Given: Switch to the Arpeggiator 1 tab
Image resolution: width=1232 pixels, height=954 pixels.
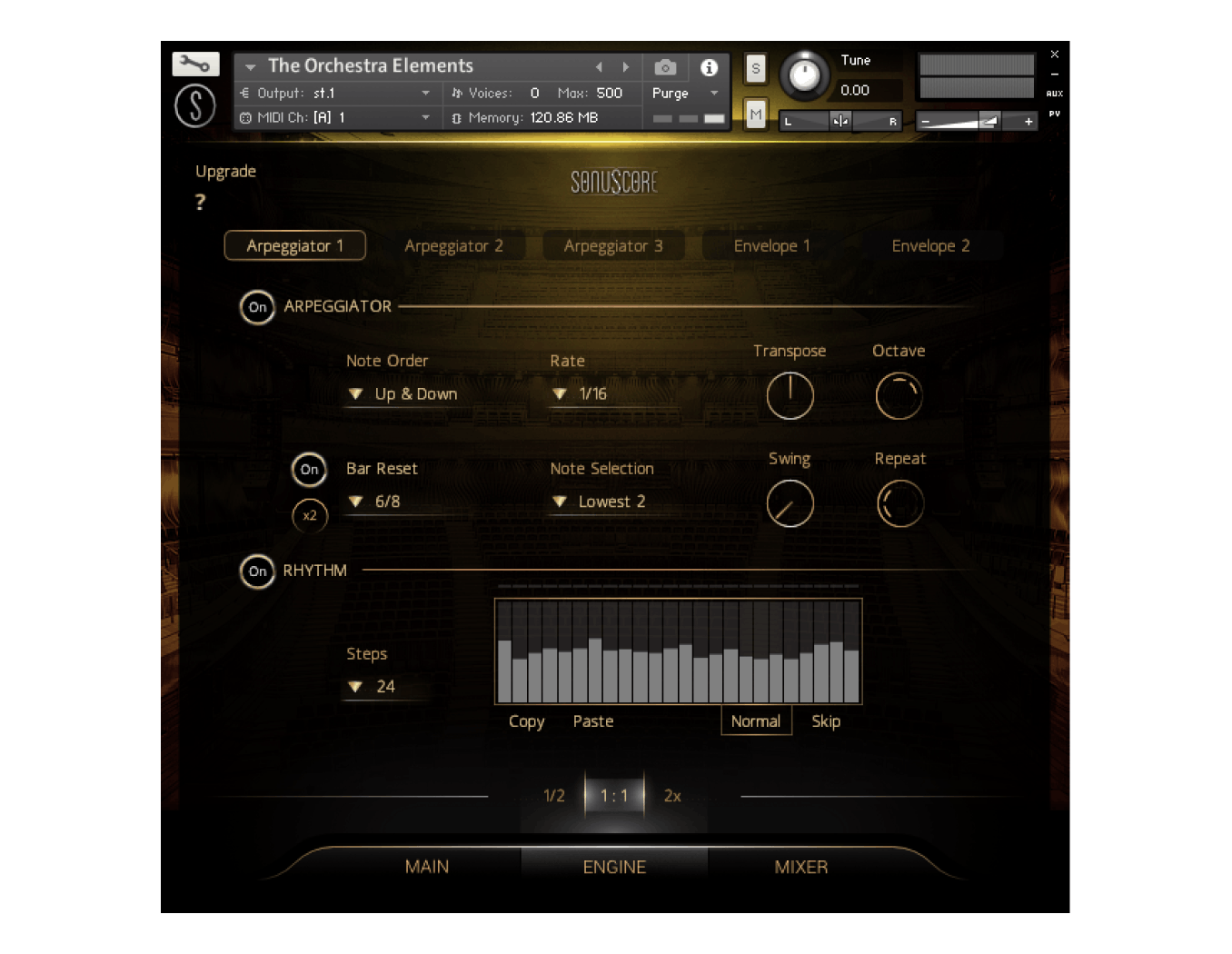Looking at the screenshot, I should tap(295, 245).
